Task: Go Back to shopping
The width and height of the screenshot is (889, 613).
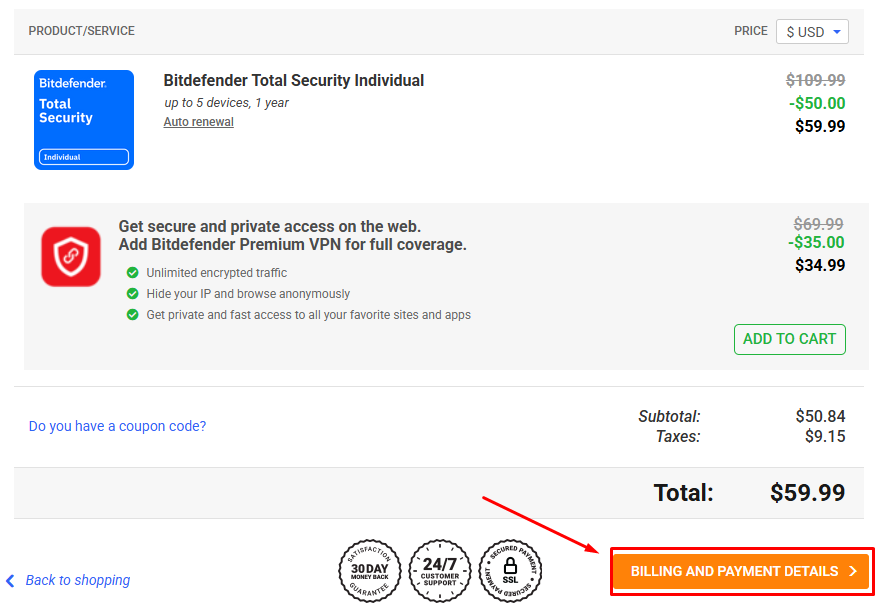Action: [x=78, y=580]
